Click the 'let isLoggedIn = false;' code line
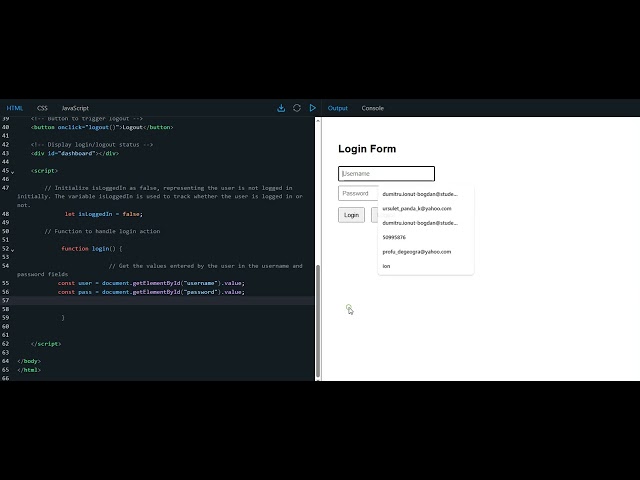The width and height of the screenshot is (640, 480). click(x=104, y=214)
